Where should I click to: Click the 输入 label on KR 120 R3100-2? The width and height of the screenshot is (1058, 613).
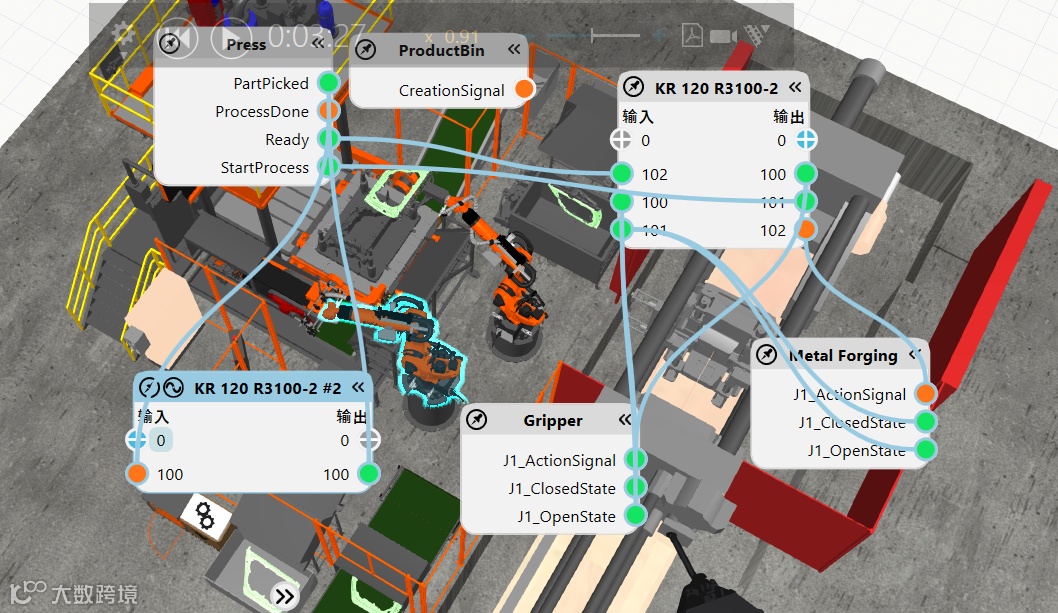[x=638, y=116]
